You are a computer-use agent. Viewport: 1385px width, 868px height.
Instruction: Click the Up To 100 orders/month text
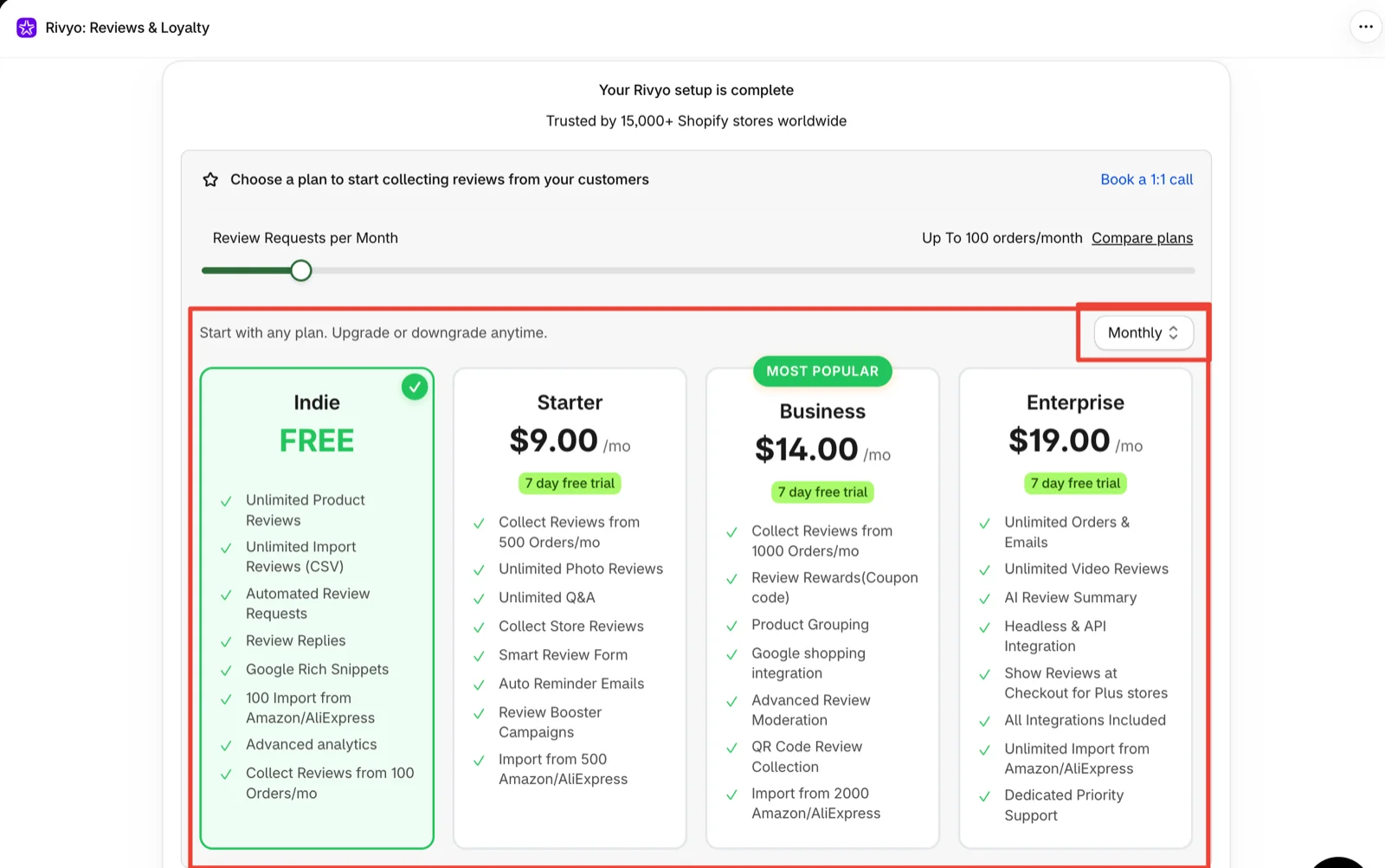1002,238
